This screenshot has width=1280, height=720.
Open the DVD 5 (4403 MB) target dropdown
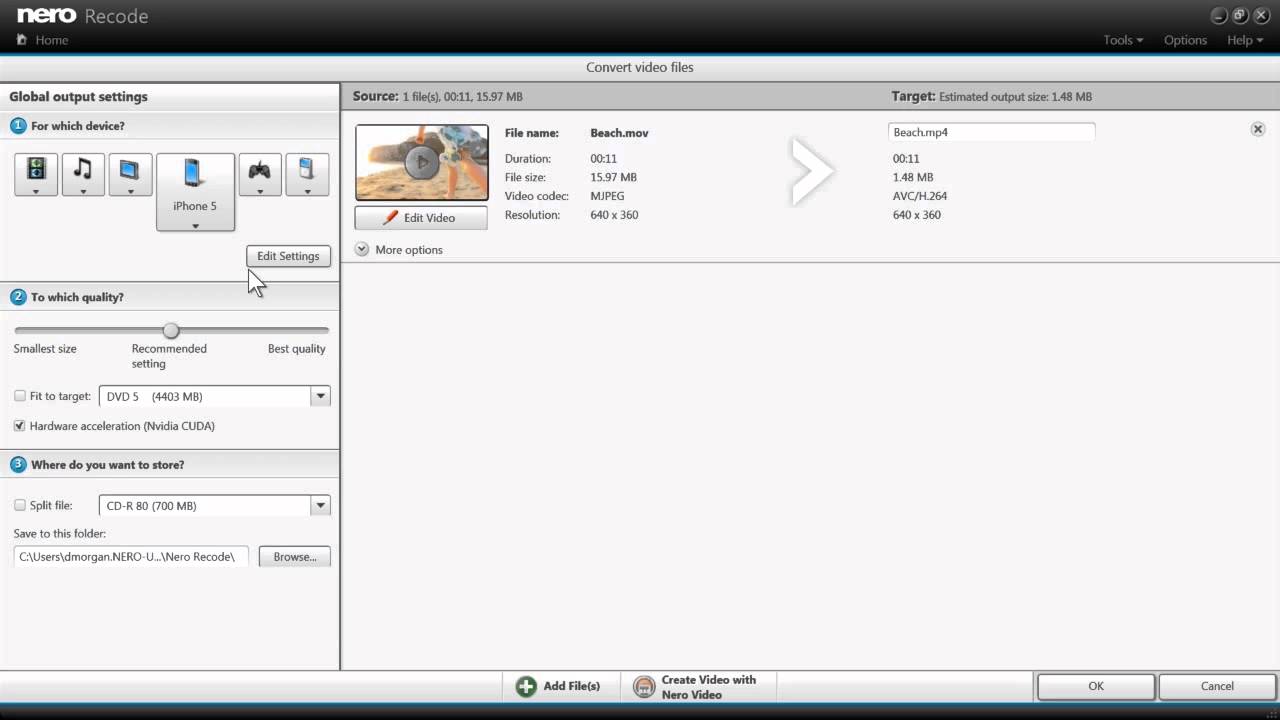[320, 396]
